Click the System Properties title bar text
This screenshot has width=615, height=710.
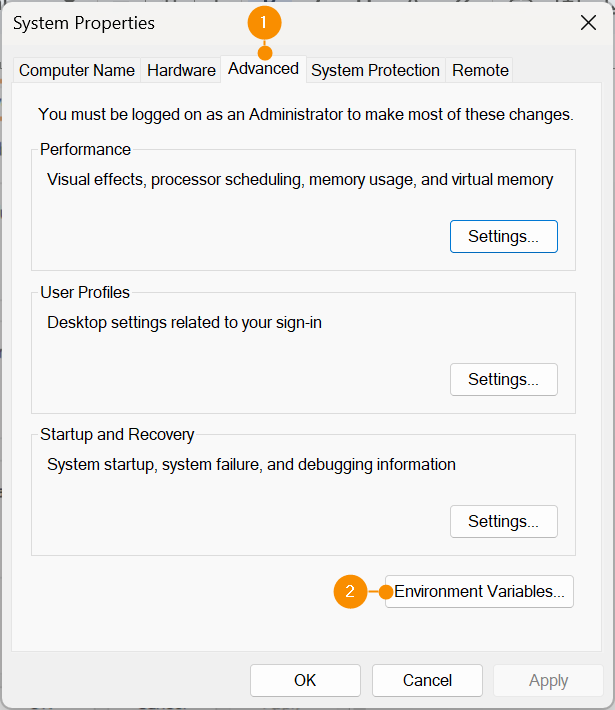point(84,22)
